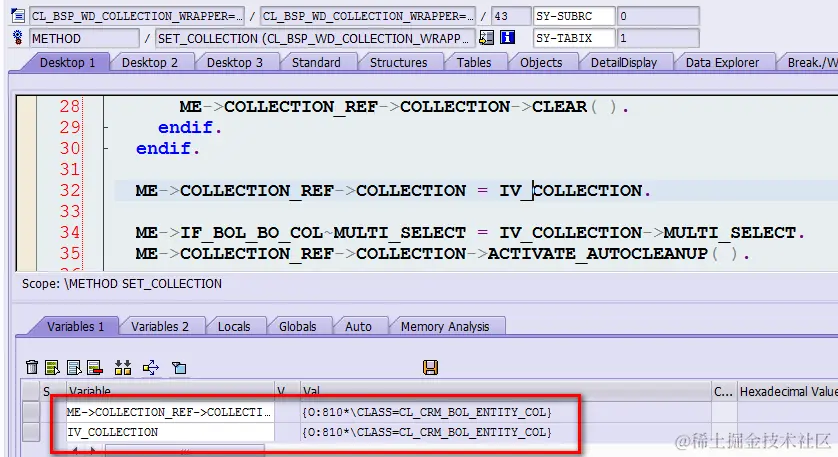
Task: Click the SY-TABIX value field showing 1
Action: click(658, 38)
